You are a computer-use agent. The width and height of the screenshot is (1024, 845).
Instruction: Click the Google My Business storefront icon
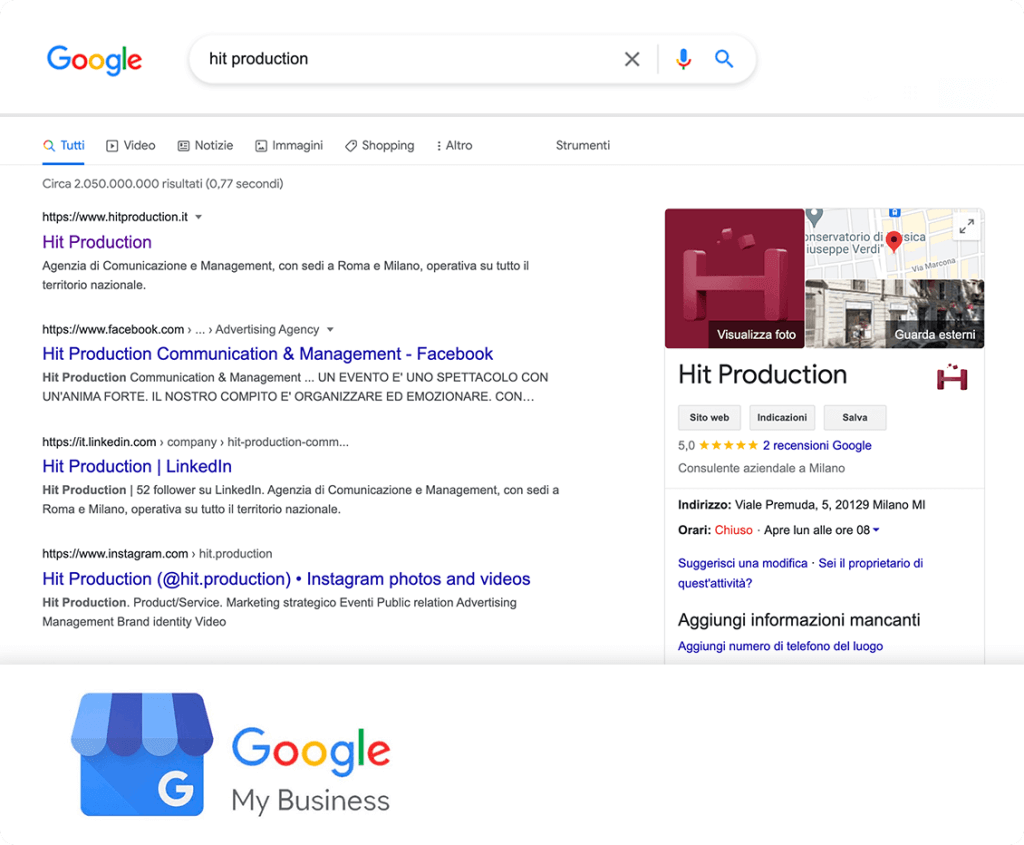click(x=142, y=754)
